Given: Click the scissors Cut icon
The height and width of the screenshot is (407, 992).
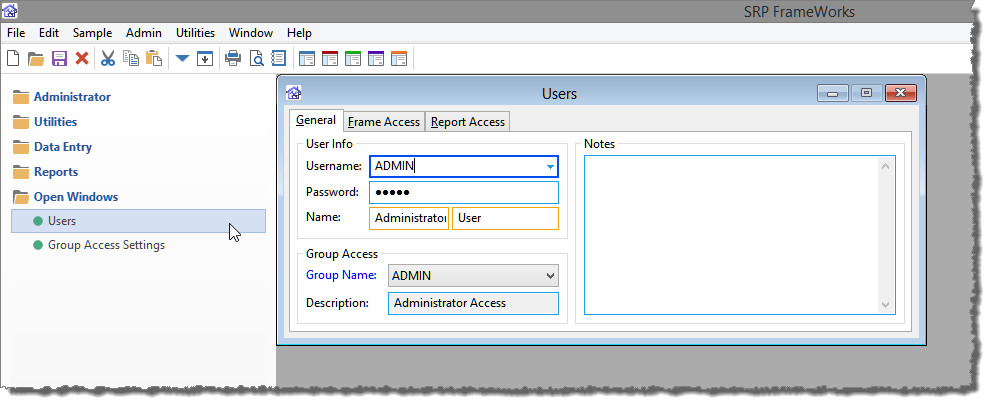Looking at the screenshot, I should click(108, 59).
